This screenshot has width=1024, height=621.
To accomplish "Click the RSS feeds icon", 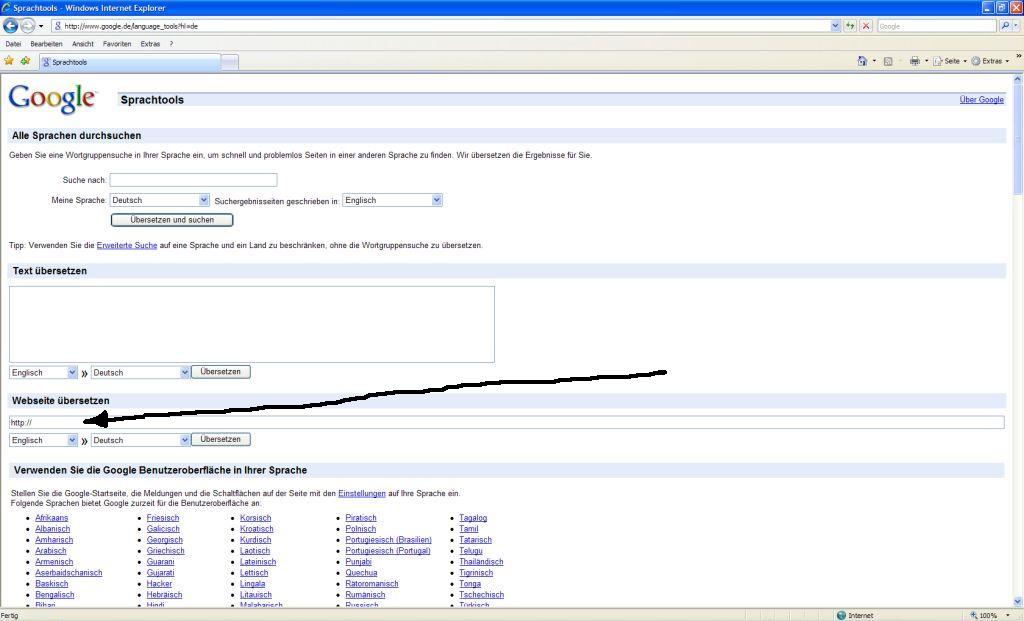I will (888, 61).
